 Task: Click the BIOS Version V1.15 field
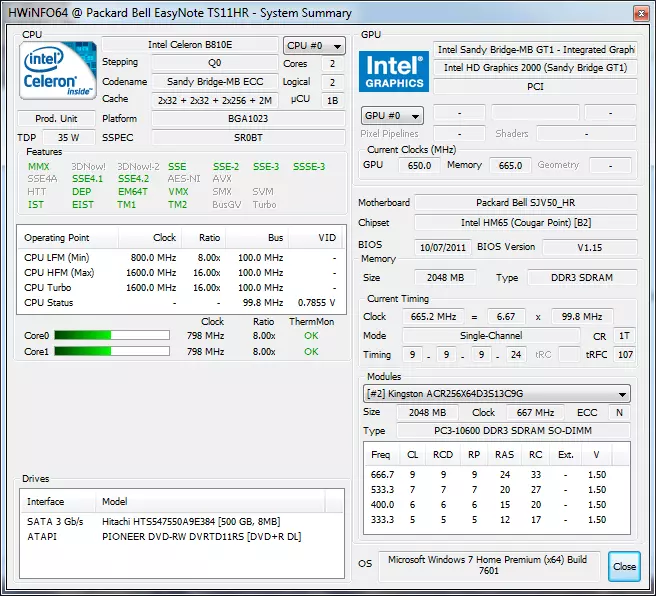click(x=589, y=247)
